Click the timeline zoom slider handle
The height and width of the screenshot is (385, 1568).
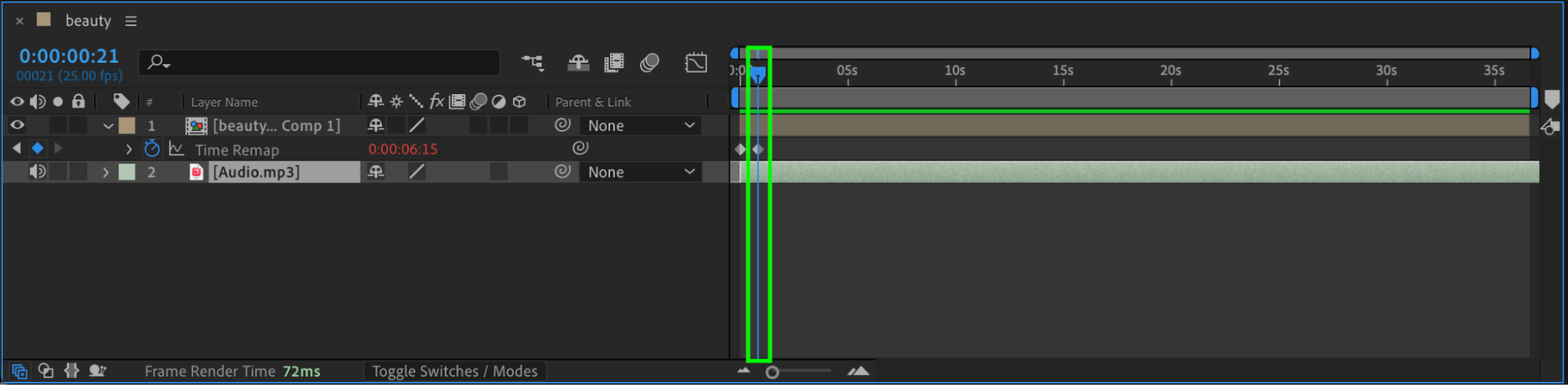coord(773,372)
